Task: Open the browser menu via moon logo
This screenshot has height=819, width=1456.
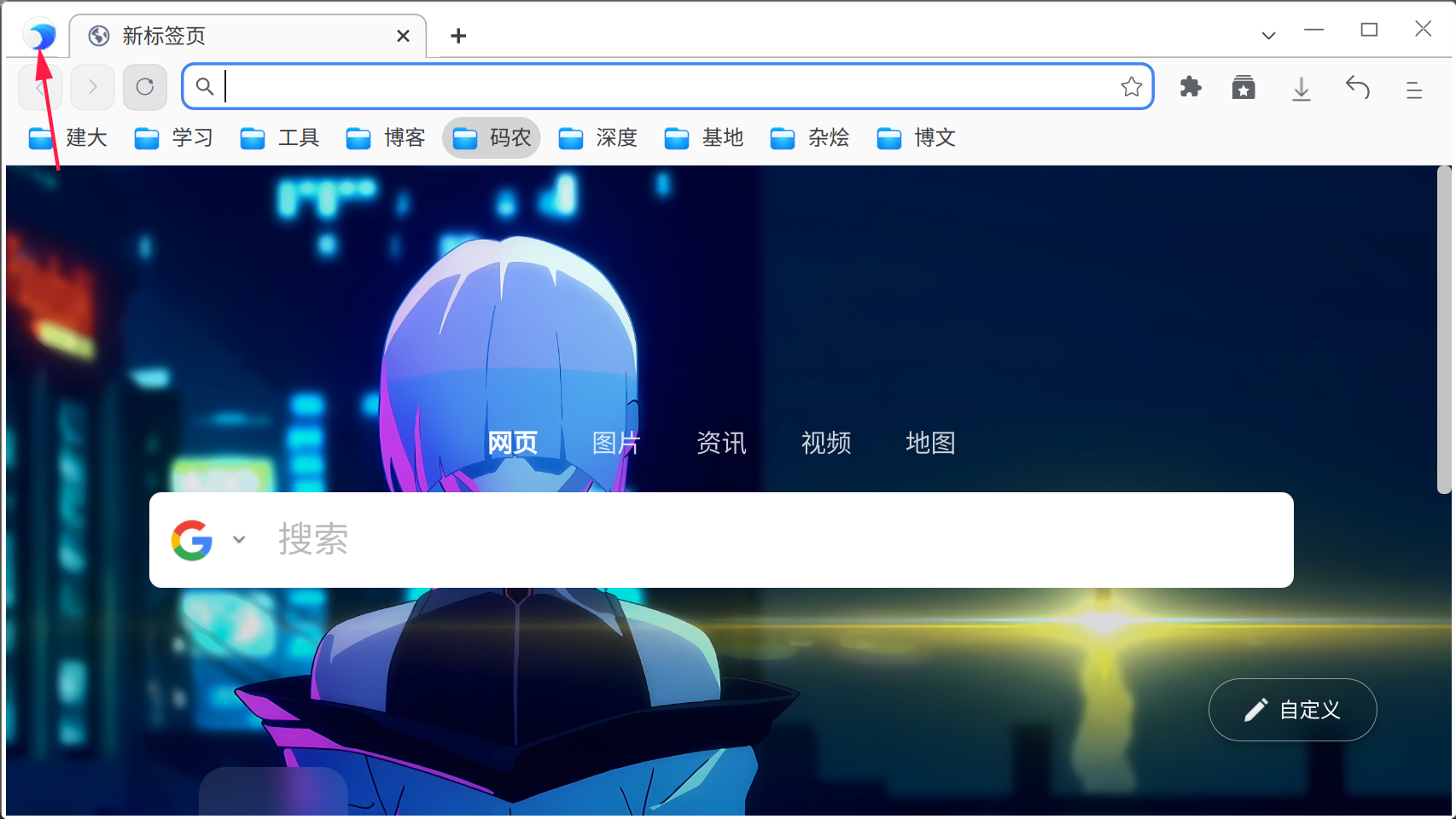Action: (38, 35)
